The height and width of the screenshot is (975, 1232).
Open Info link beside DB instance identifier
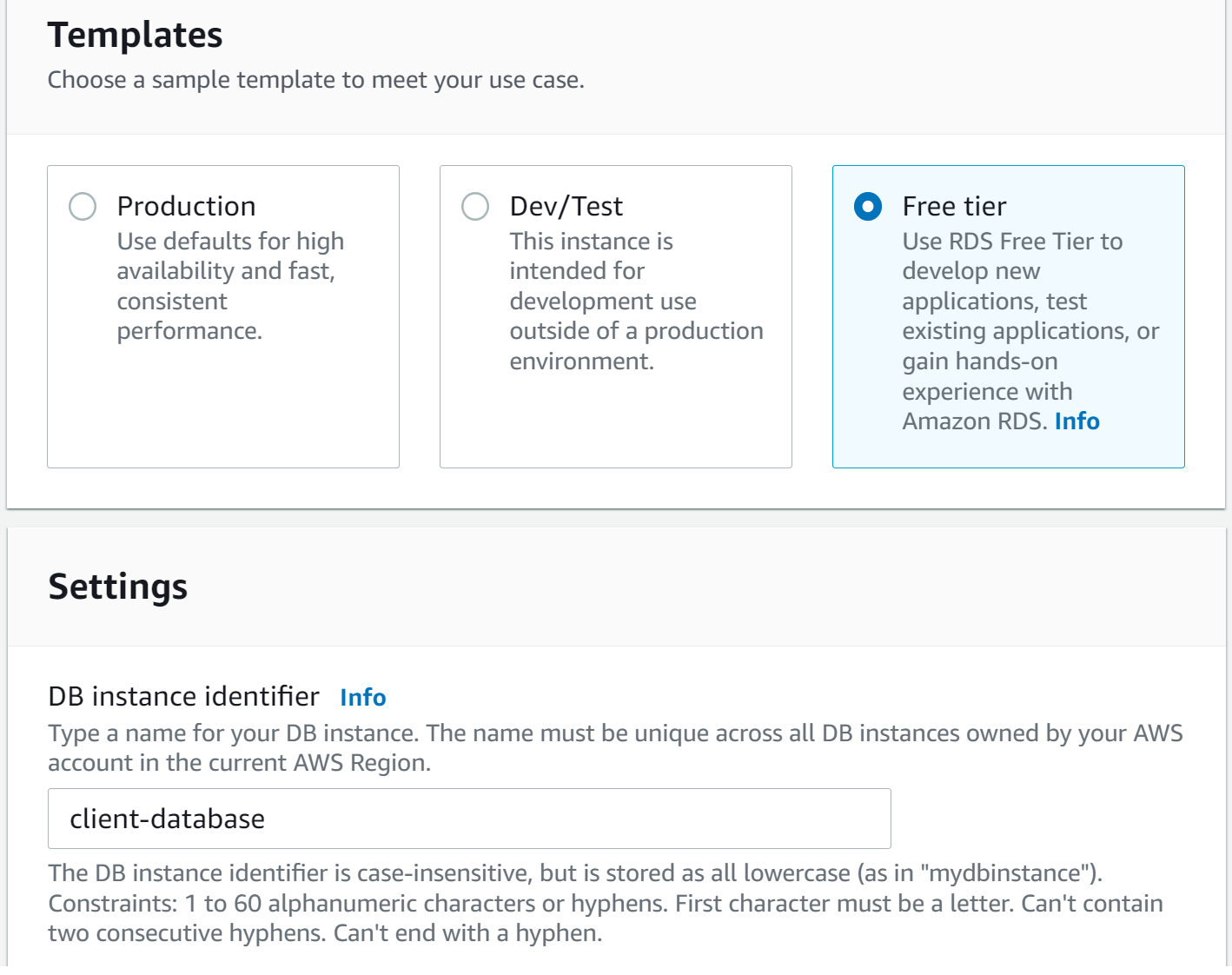[x=362, y=698]
